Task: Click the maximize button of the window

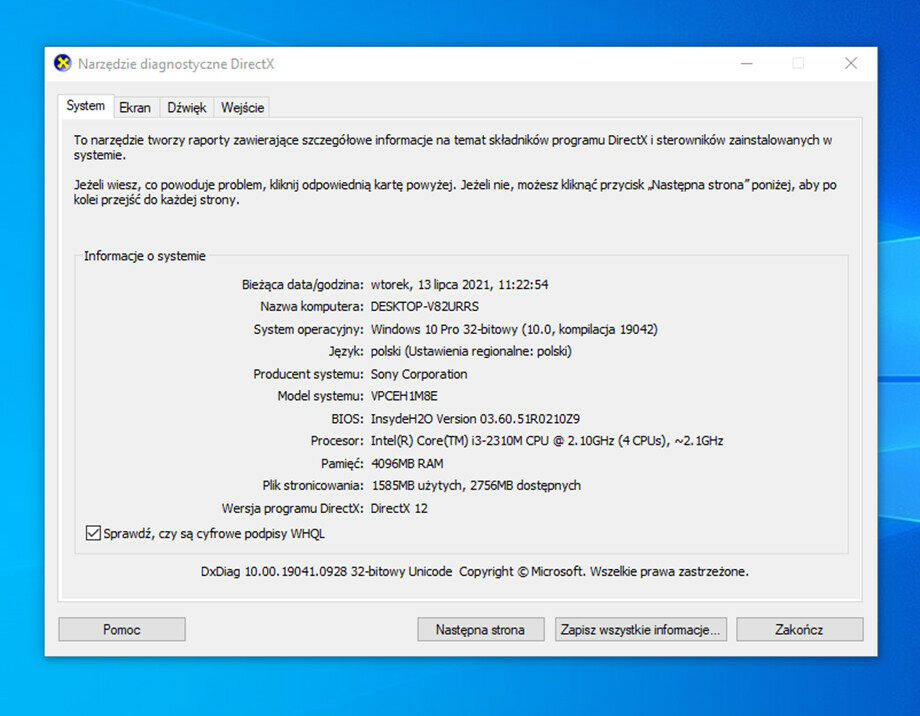Action: click(798, 62)
